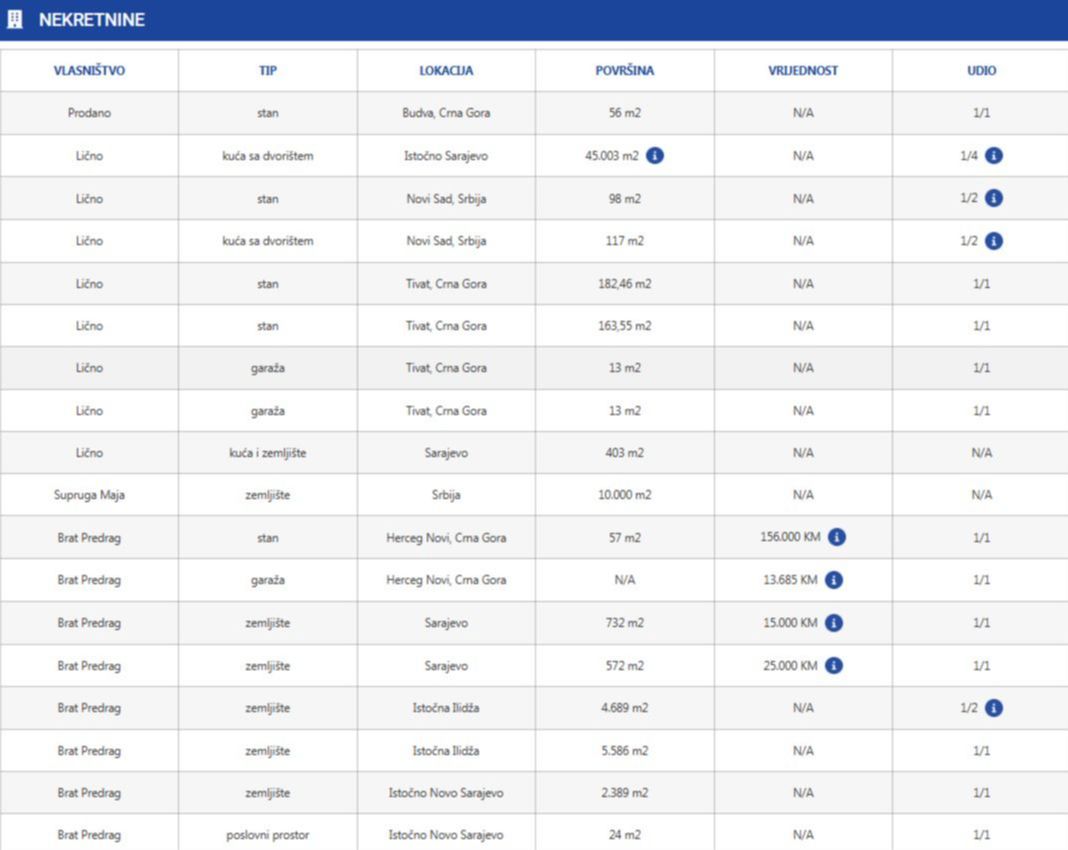Select the Supruga Maja ownership cell

[89, 495]
